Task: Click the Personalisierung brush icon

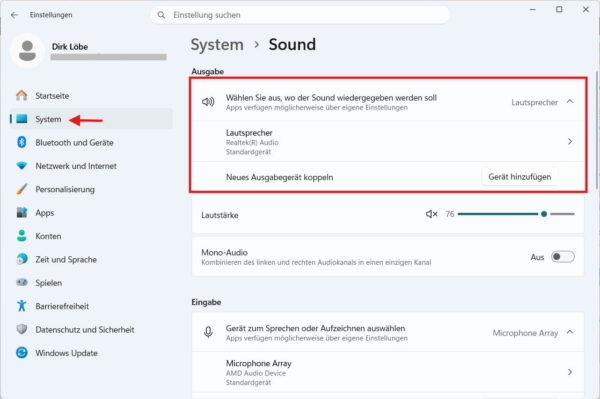Action: [22, 189]
